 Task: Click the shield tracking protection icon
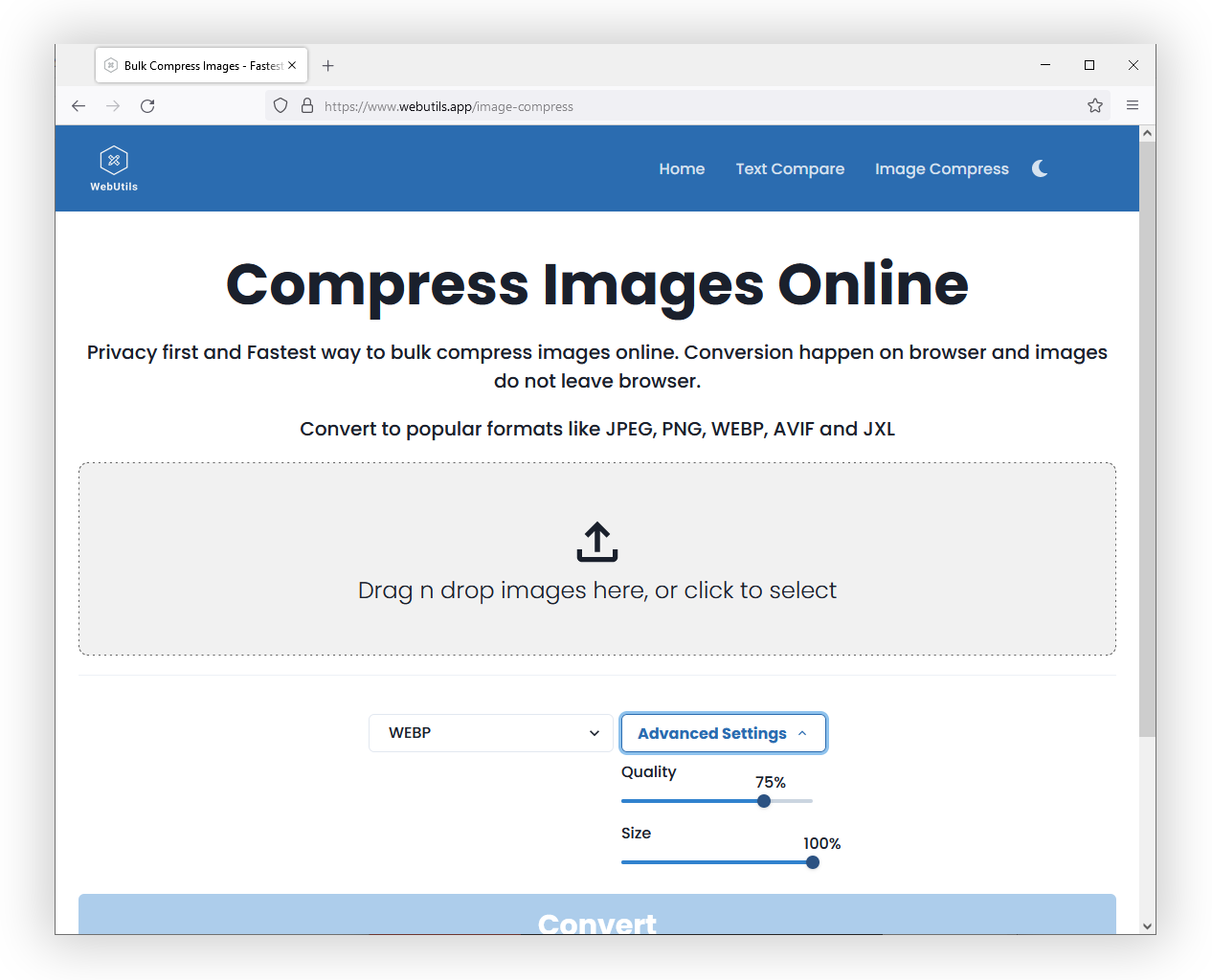click(280, 105)
